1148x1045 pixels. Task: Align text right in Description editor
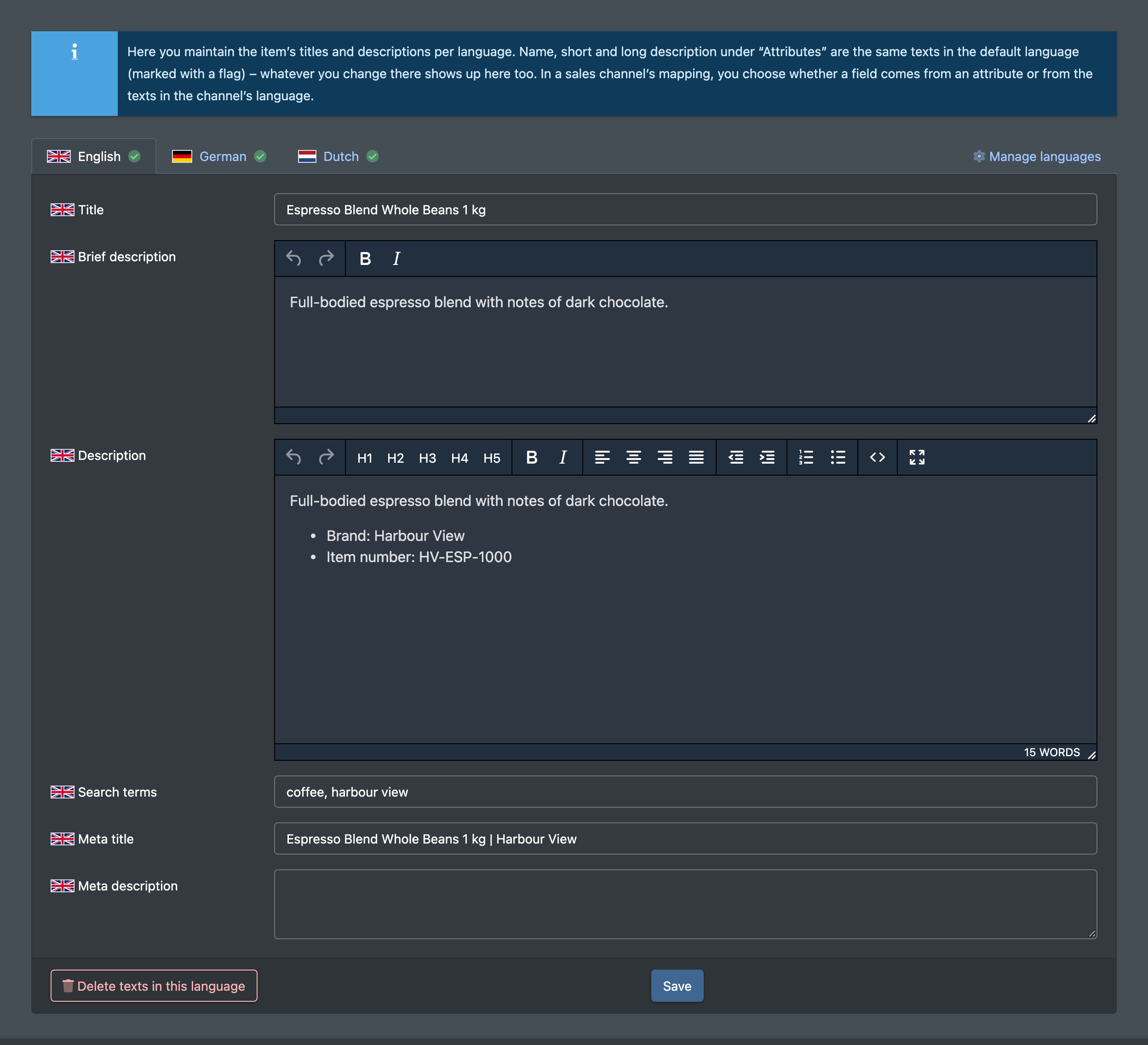click(x=665, y=457)
